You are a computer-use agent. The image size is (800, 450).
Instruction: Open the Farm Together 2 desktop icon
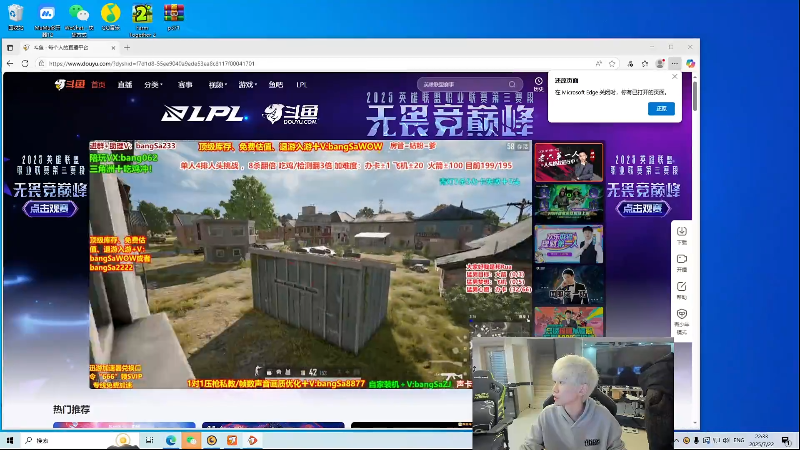coord(142,19)
